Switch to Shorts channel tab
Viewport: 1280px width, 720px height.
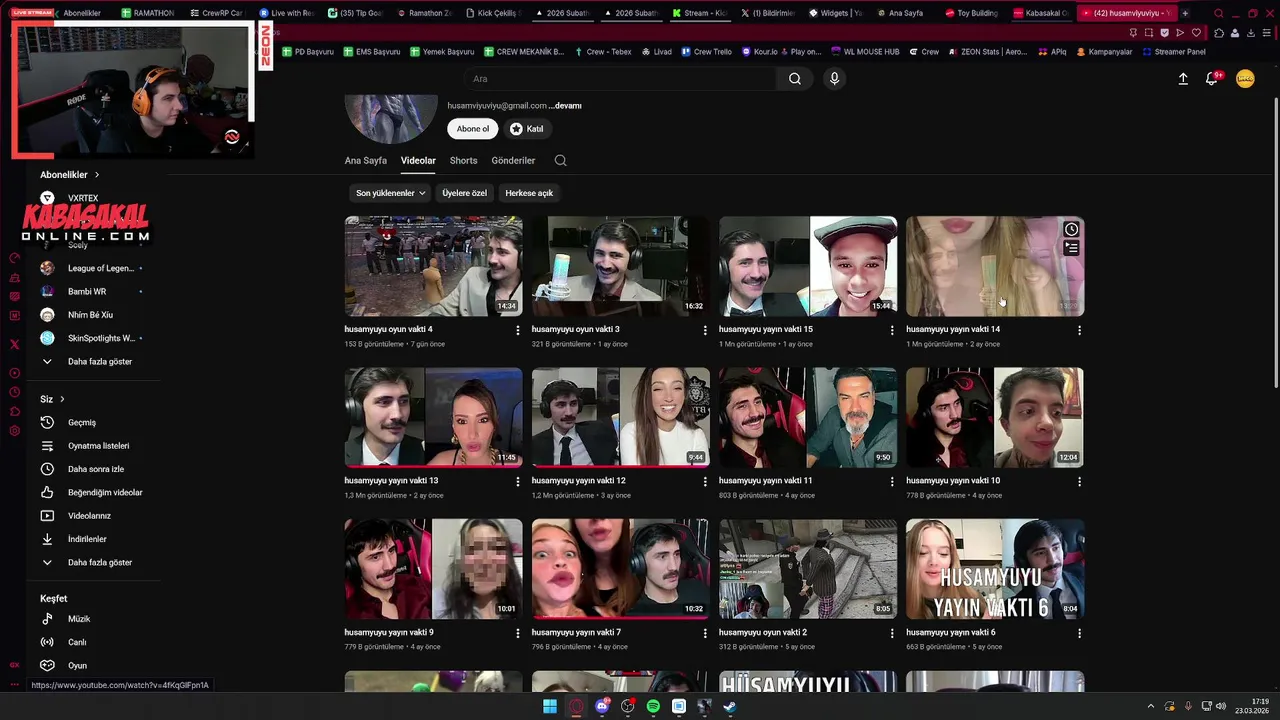(x=463, y=160)
